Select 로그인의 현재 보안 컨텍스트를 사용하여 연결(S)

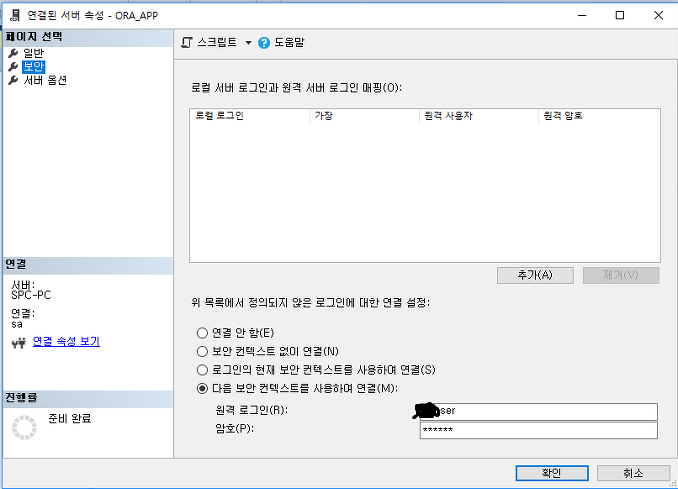point(202,370)
